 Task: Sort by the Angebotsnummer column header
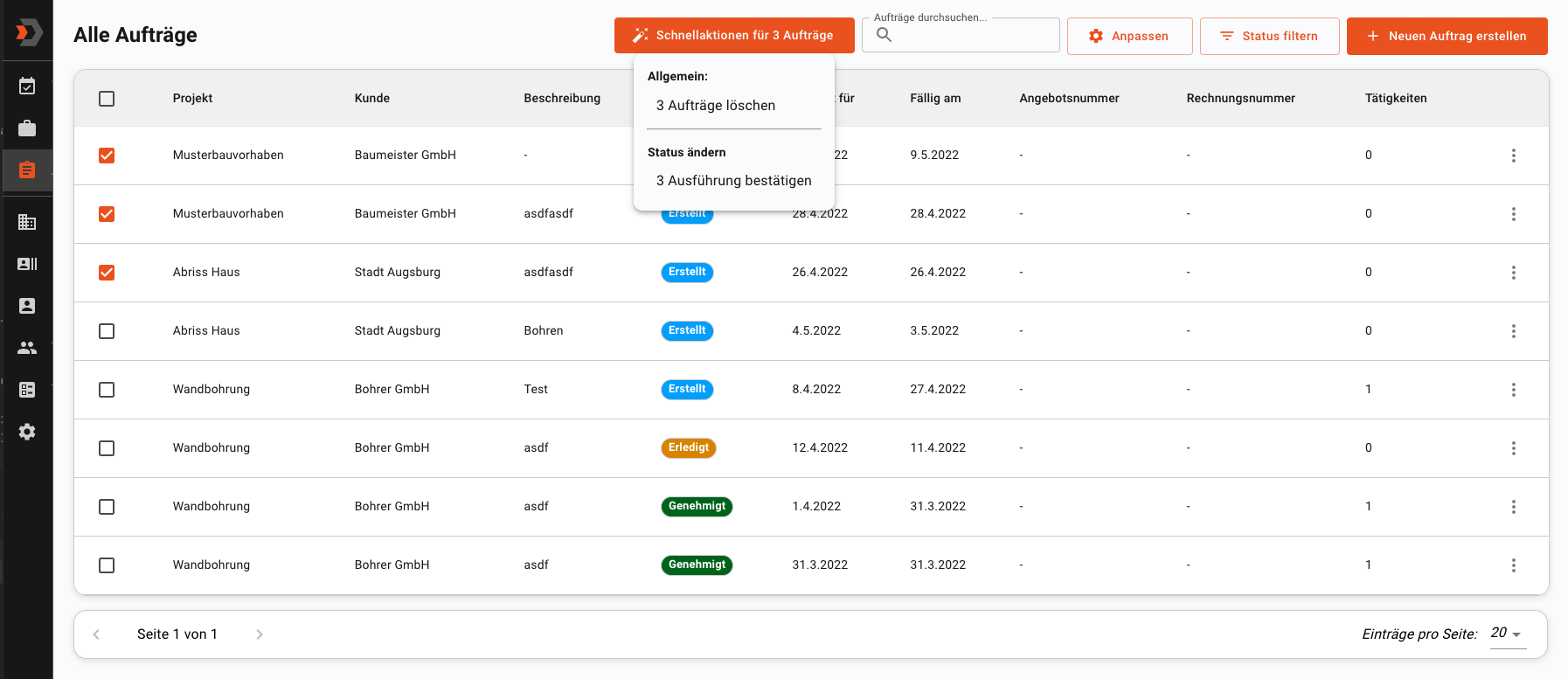point(1069,98)
